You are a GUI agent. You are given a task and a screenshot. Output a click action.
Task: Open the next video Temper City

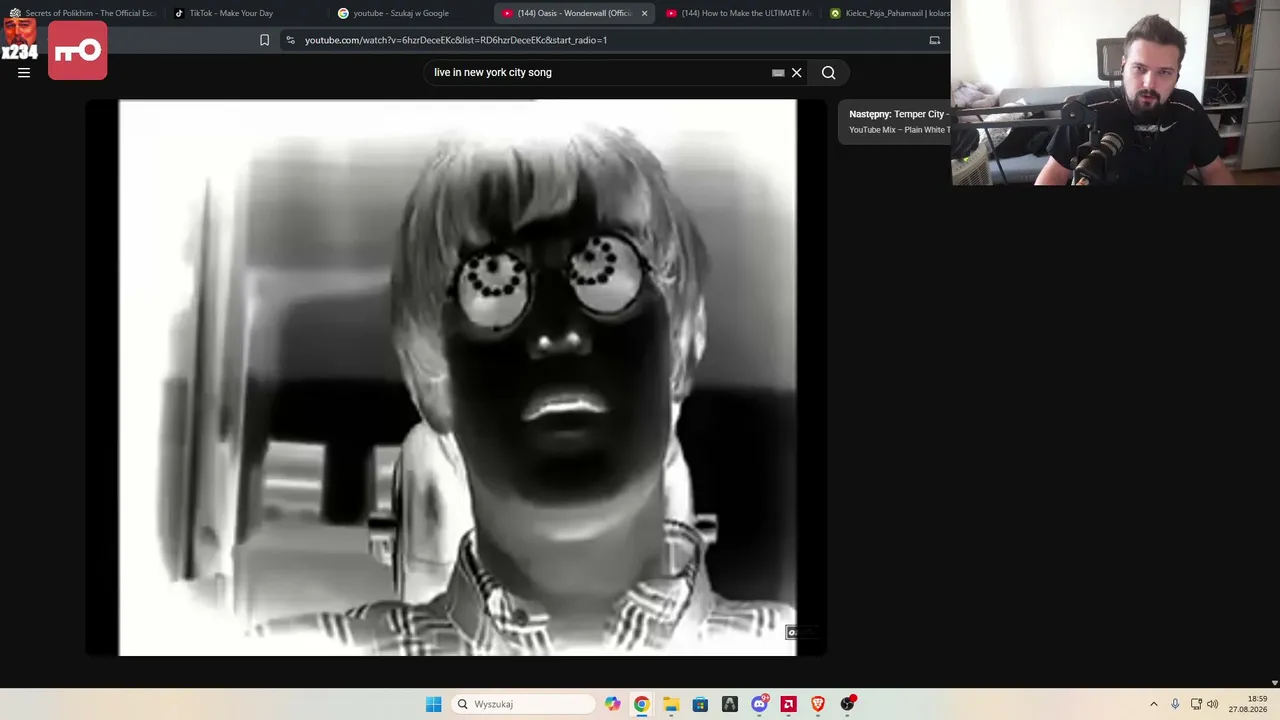pos(898,114)
